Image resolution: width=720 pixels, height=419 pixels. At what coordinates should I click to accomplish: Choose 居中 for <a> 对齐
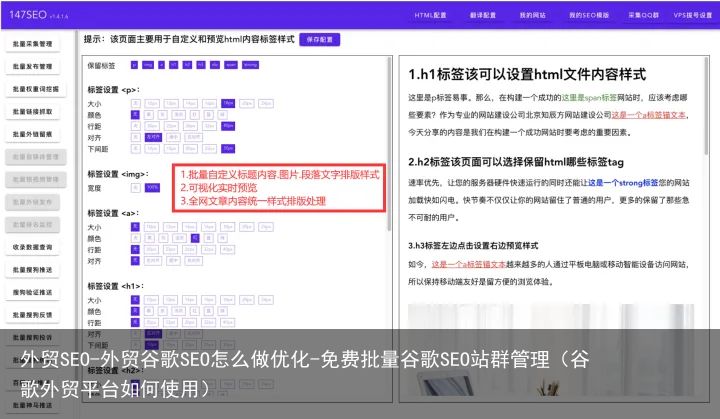(x=173, y=260)
